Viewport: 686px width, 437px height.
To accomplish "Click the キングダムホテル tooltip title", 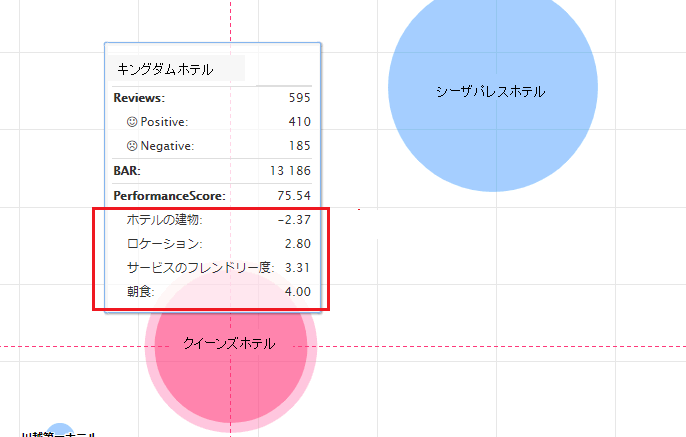I will click(165, 69).
